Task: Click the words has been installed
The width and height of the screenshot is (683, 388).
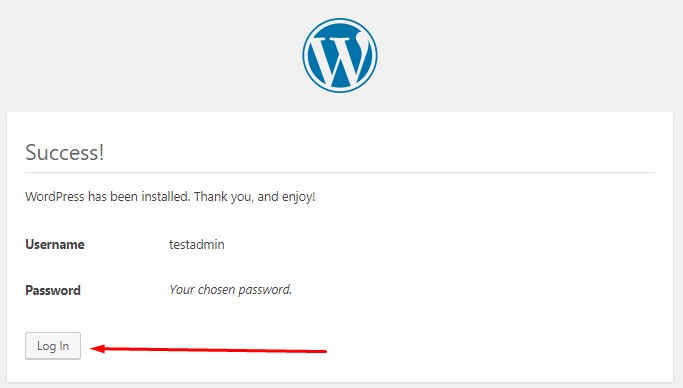Action: [x=139, y=196]
